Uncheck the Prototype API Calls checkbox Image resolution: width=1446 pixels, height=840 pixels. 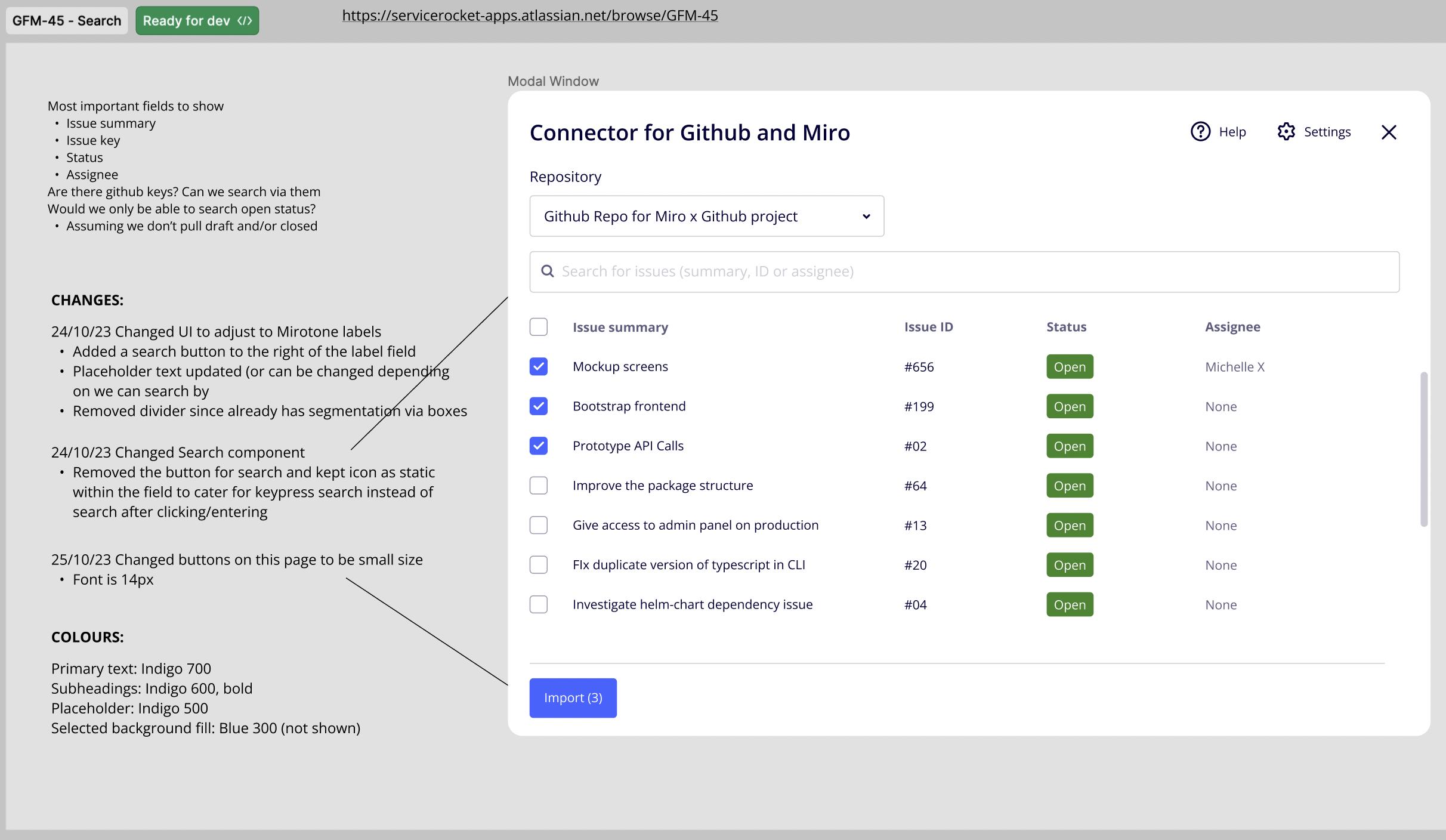tap(539, 446)
